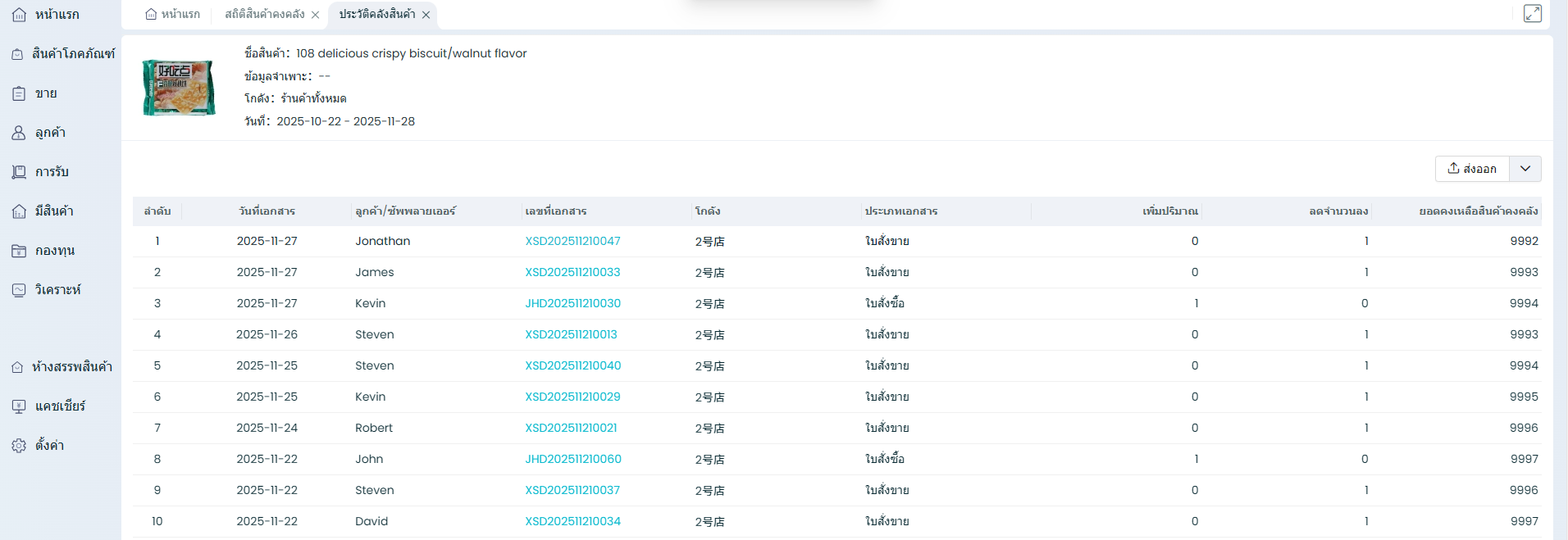1568x540 pixels.
Task: Click the biscuit product thumbnail image
Action: [179, 88]
